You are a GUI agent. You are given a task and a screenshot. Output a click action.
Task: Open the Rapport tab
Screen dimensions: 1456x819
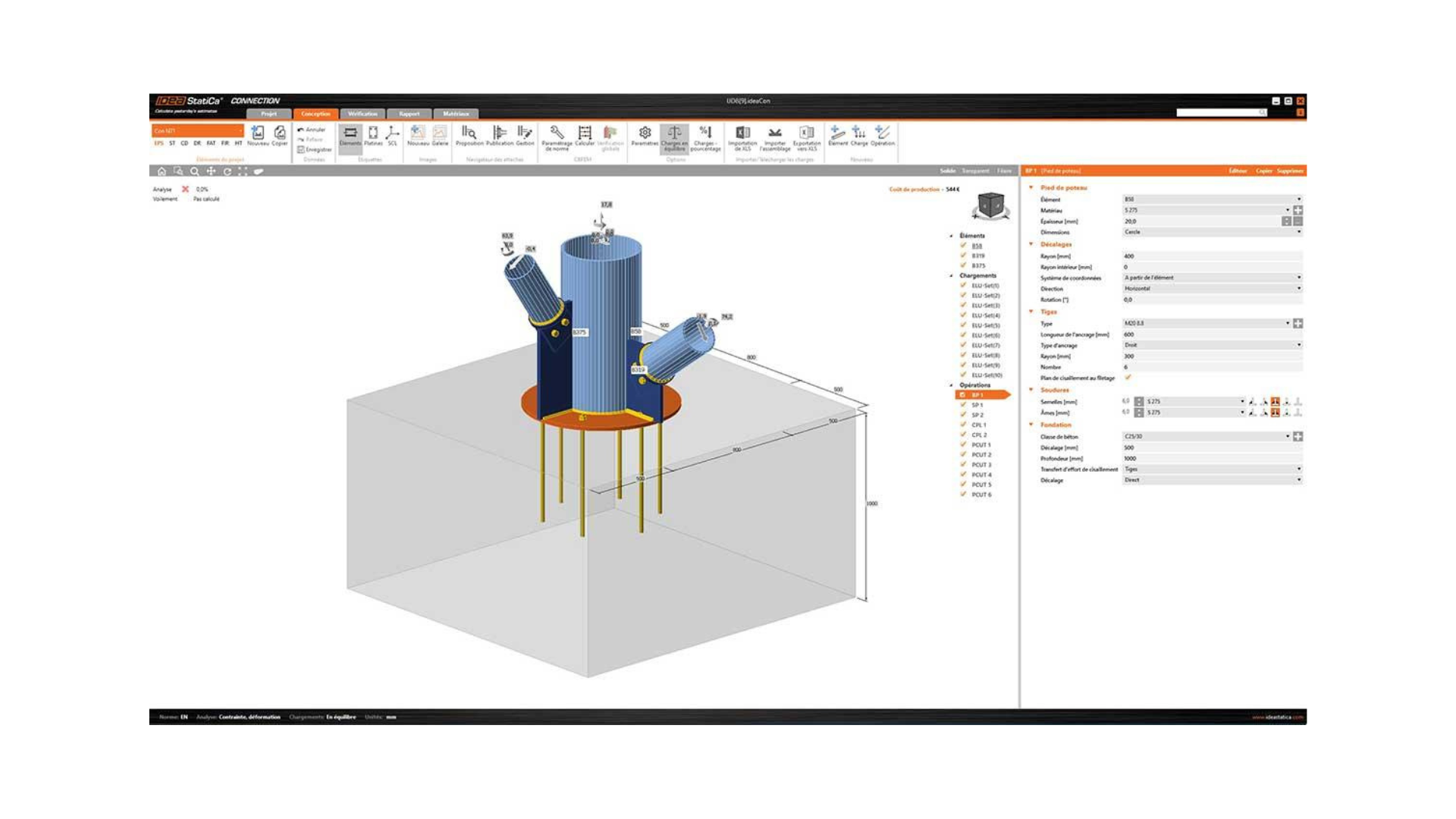(409, 114)
